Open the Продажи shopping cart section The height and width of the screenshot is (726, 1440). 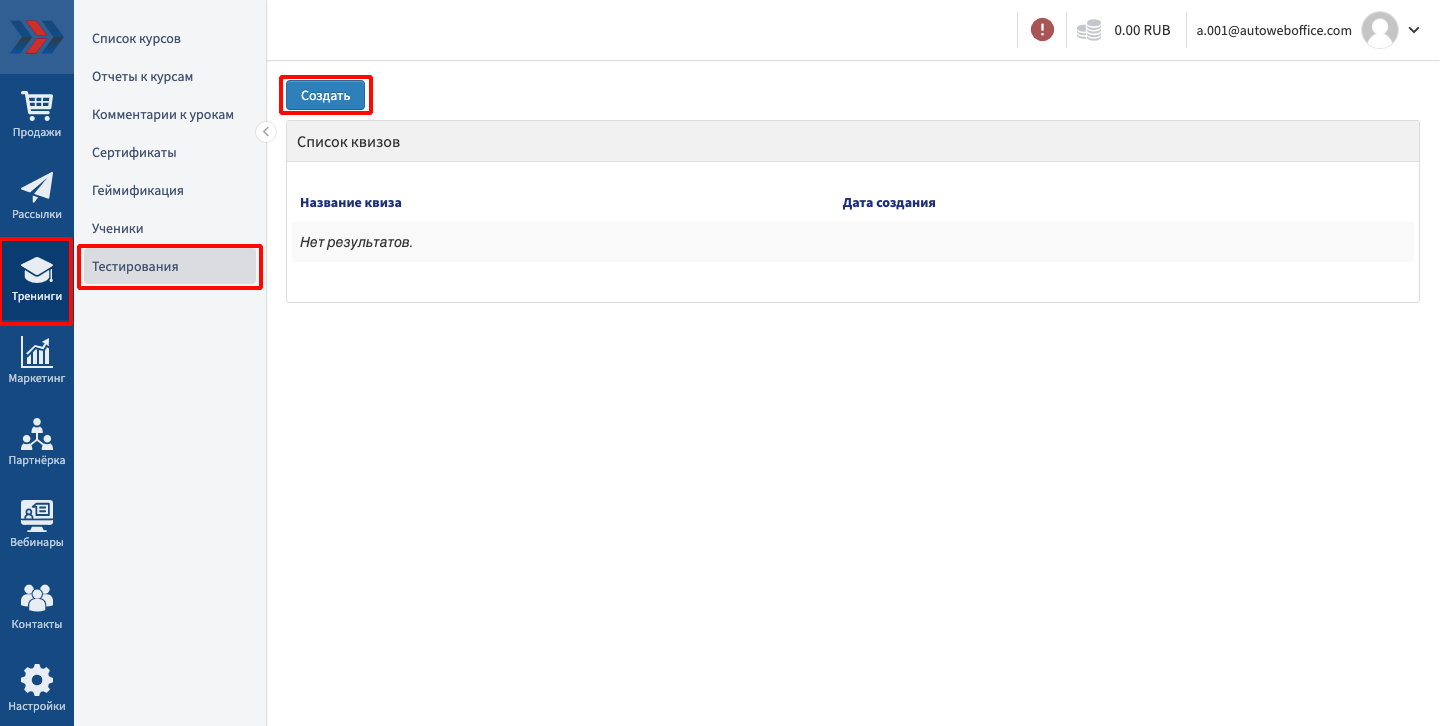coord(37,114)
